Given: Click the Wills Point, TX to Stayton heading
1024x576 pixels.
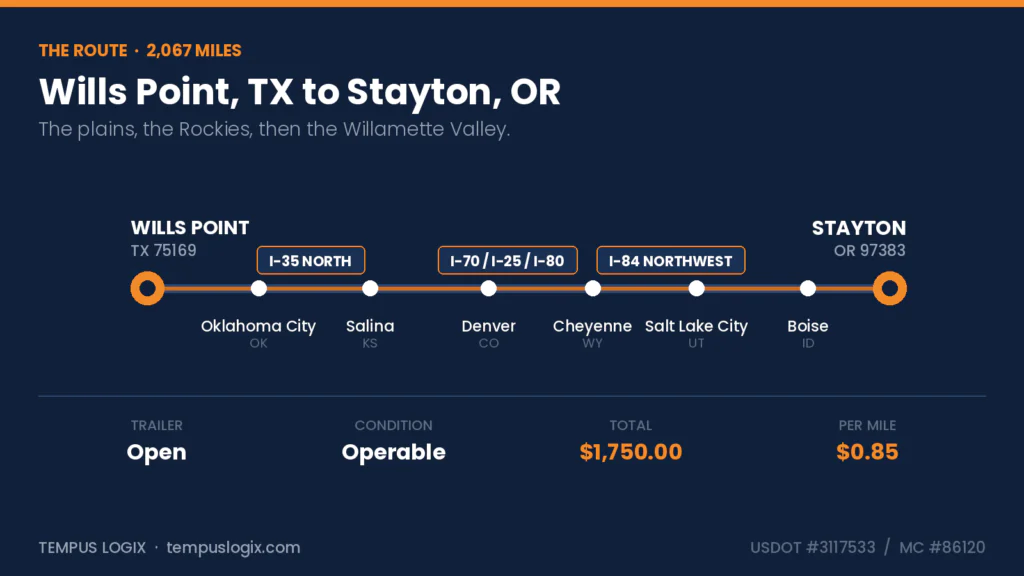Looking at the screenshot, I should (300, 92).
